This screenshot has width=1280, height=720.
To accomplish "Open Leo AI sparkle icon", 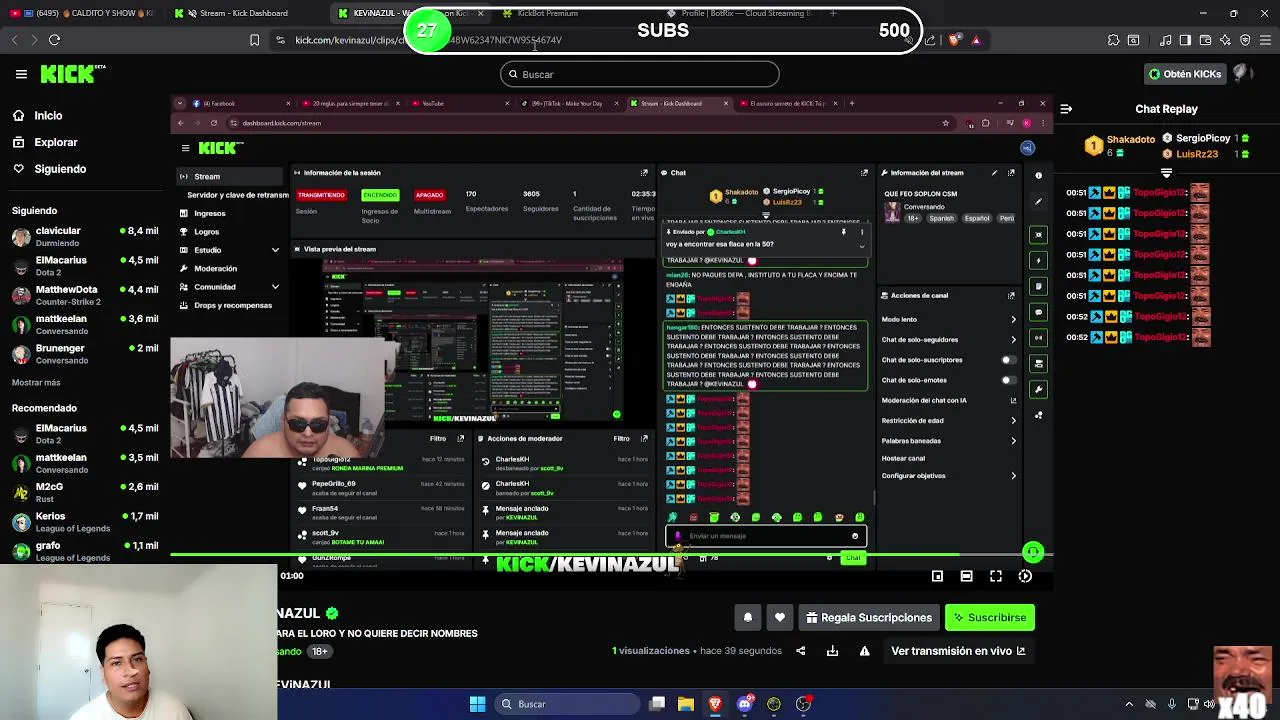I will [x=1225, y=40].
